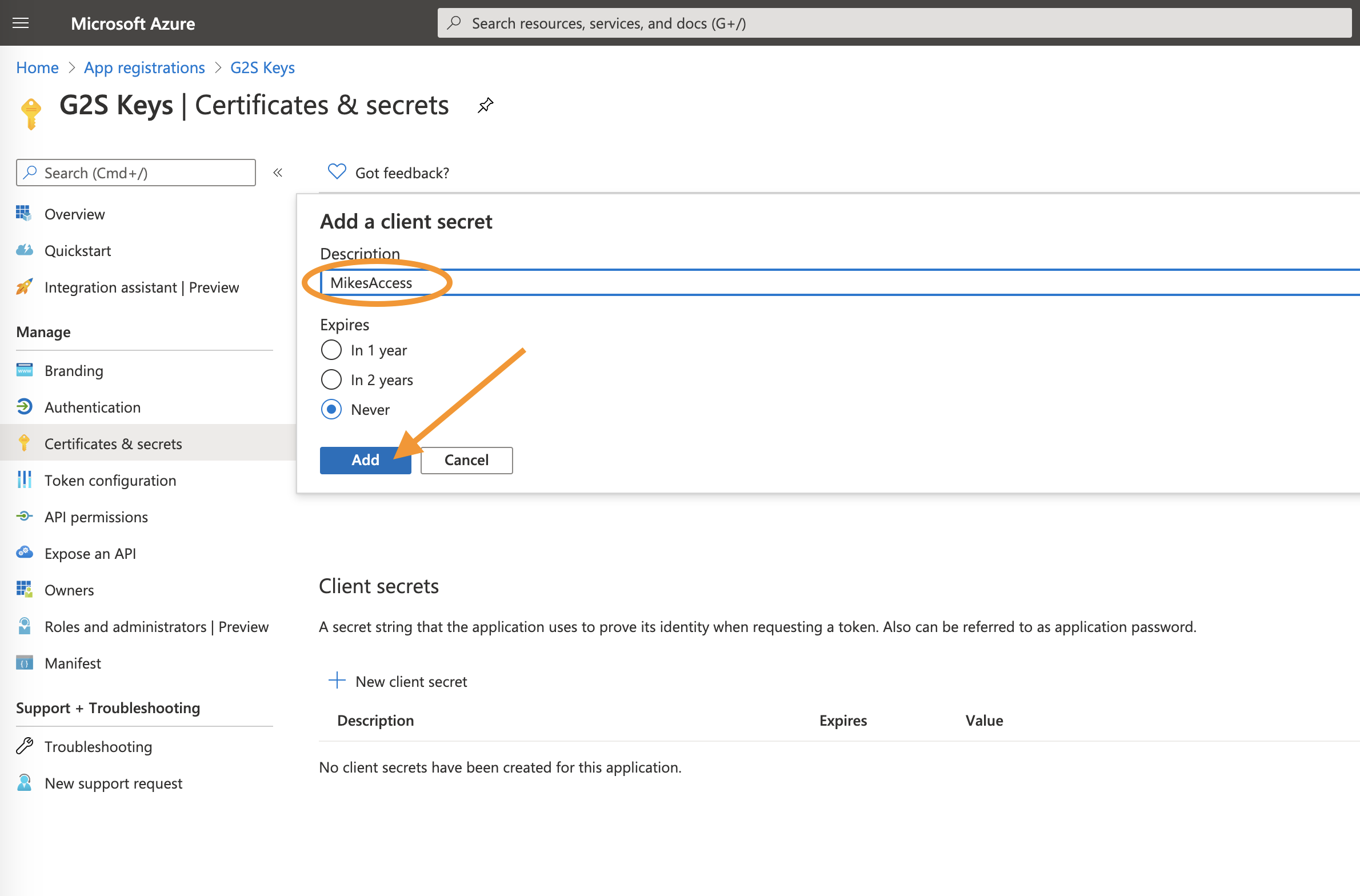
Task: Click G2S Keys breadcrumb
Action: click(x=262, y=67)
